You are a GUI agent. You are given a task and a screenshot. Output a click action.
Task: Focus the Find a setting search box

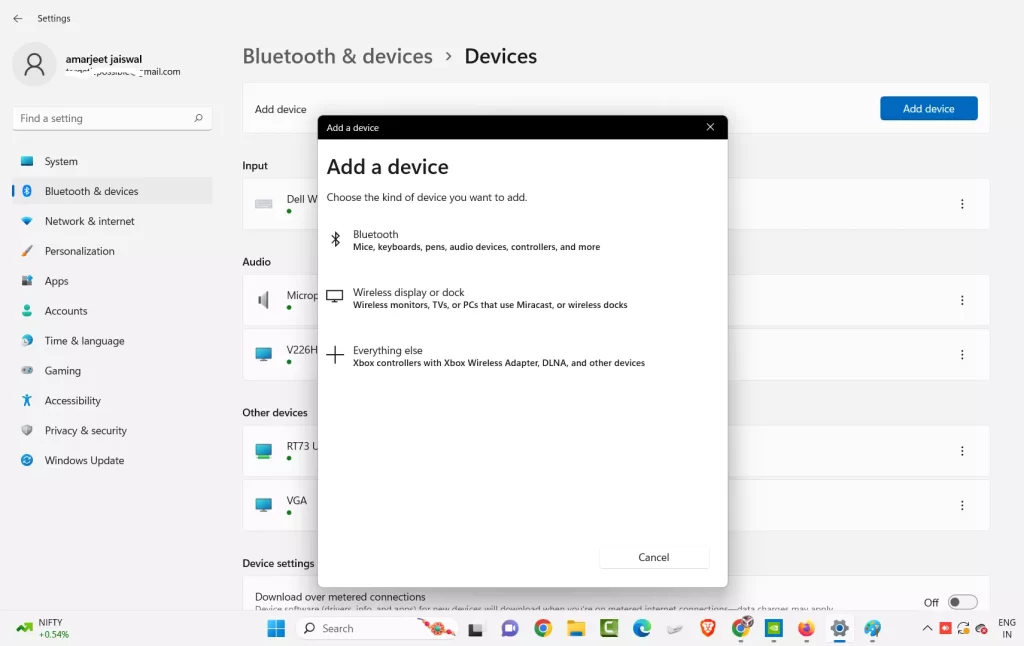coord(112,118)
